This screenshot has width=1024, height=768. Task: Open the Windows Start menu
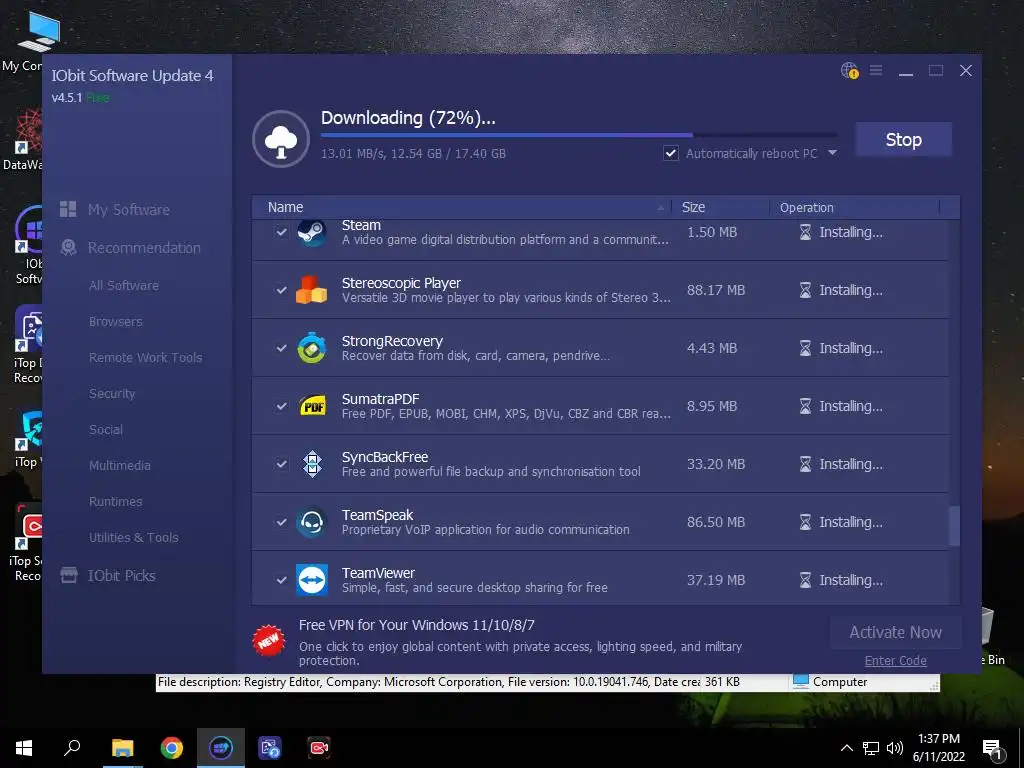24,748
